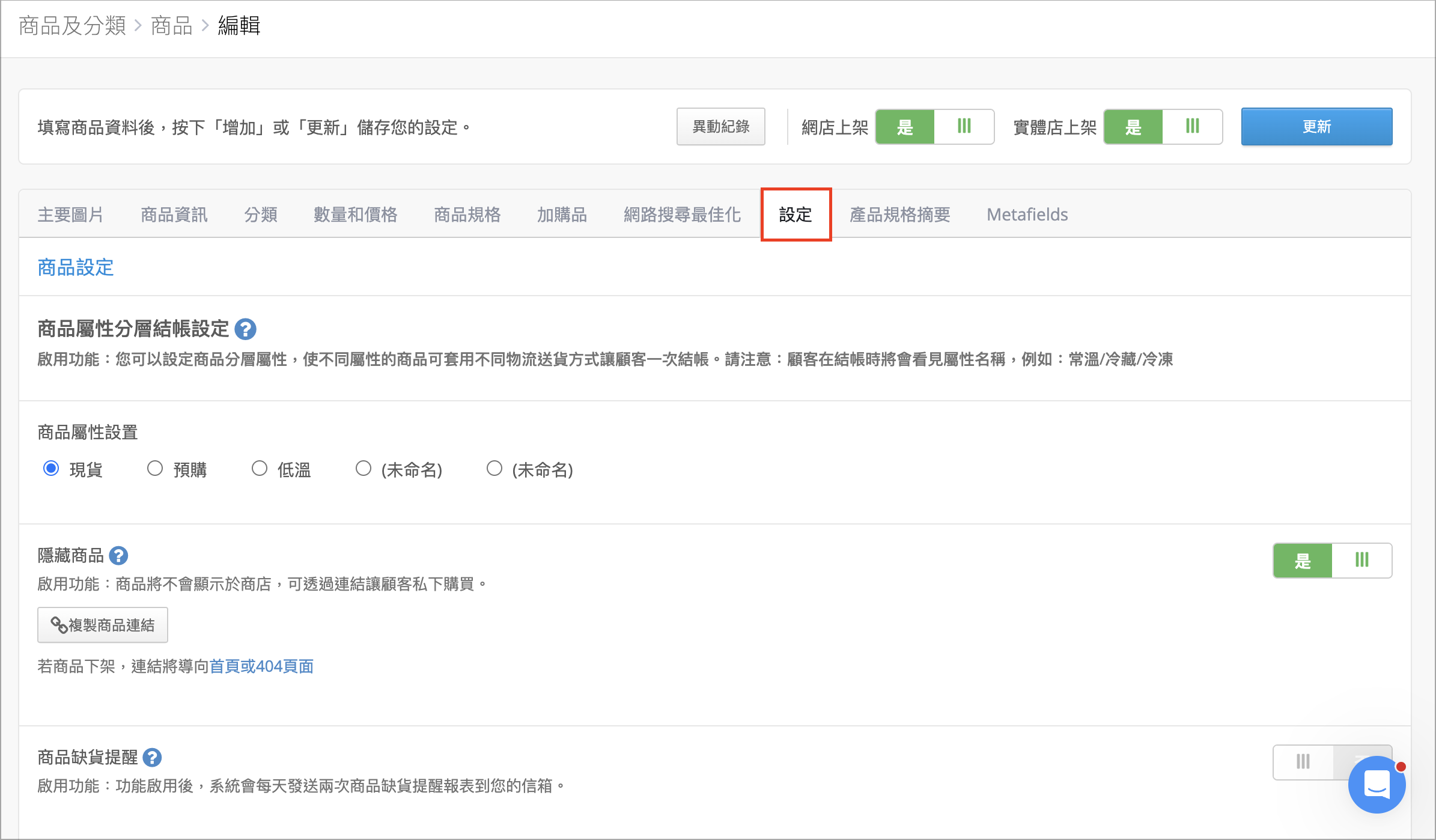This screenshot has width=1436, height=840.
Task: Select 預購 radio option
Action: [155, 469]
